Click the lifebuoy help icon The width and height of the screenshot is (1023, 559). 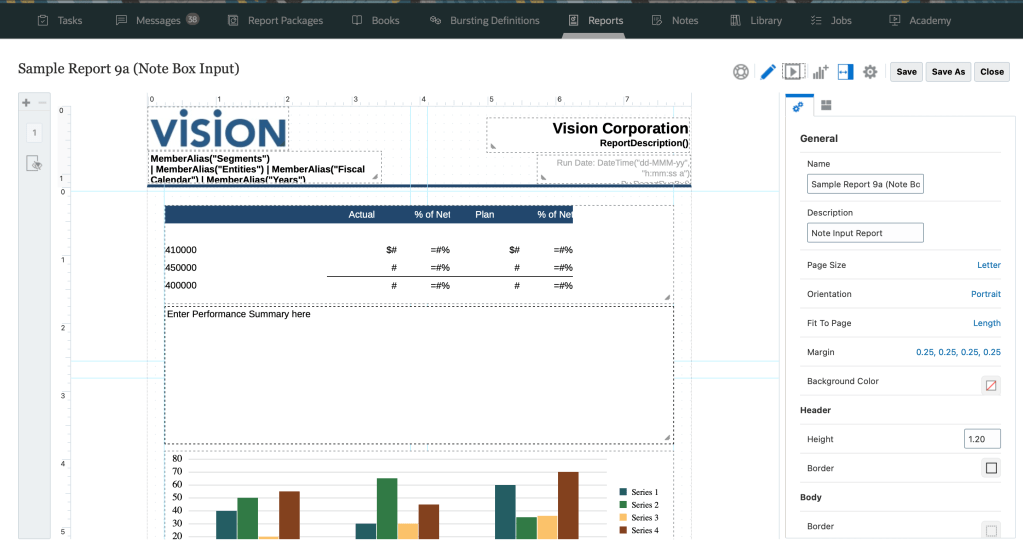pos(741,72)
